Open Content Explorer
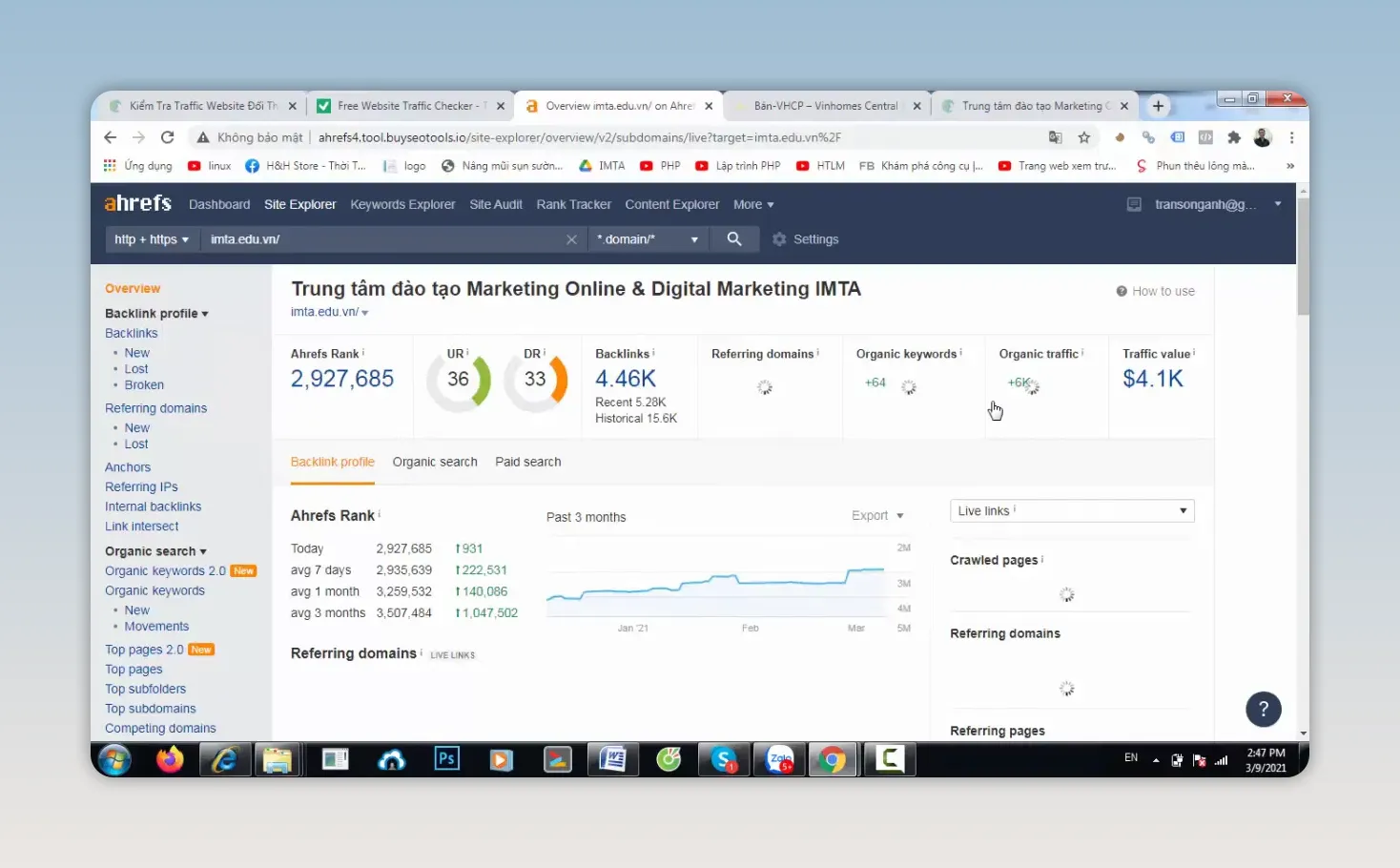The height and width of the screenshot is (868, 1400). [x=672, y=204]
